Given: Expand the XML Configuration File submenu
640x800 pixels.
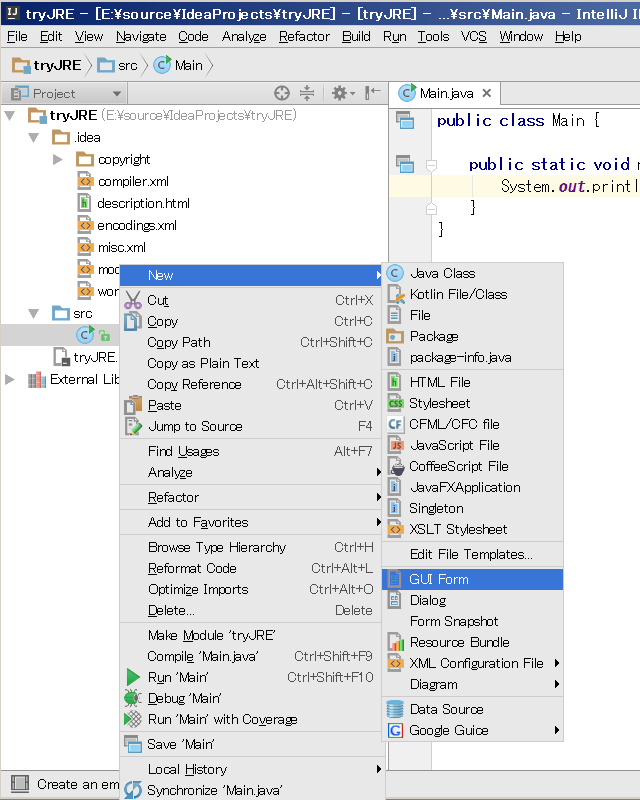Looking at the screenshot, I should point(557,663).
